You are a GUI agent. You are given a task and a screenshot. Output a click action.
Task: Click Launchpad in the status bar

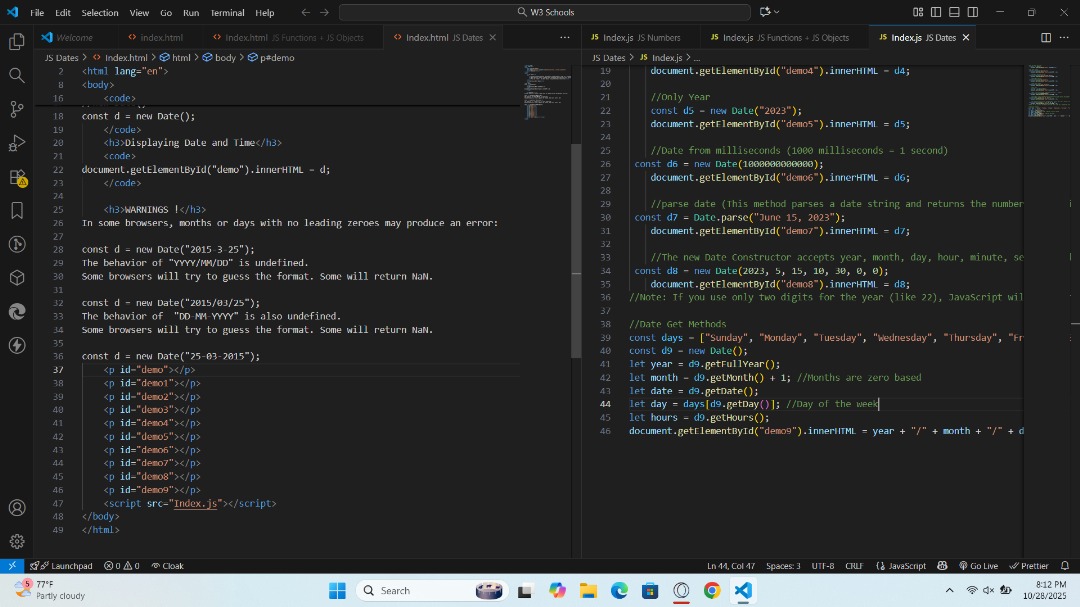(x=61, y=566)
